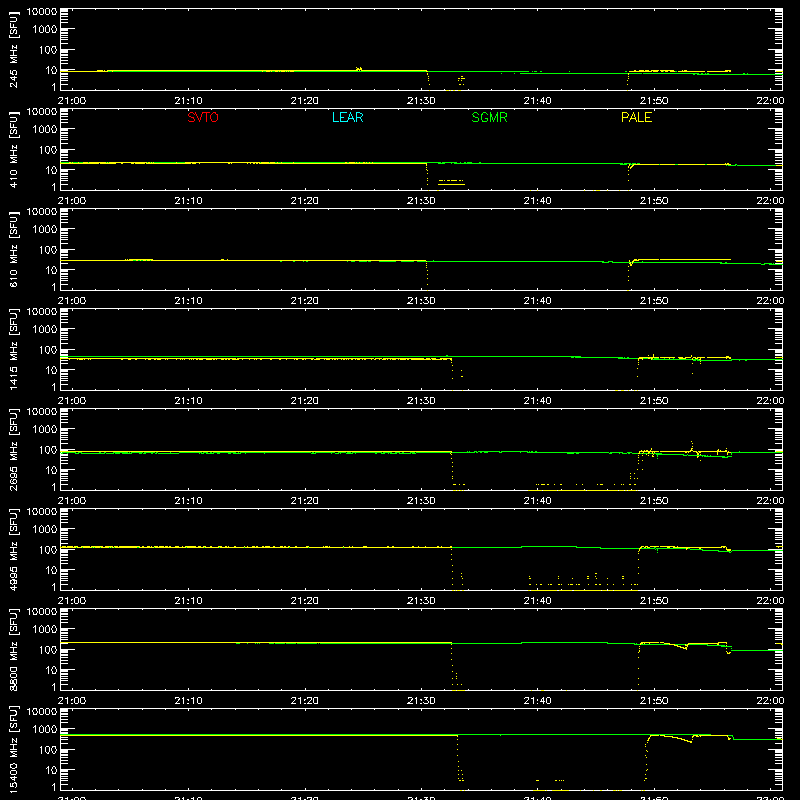Click the 10000 tick value on the 4995 MHz axis
This screenshot has height=800, width=800.
[42, 512]
